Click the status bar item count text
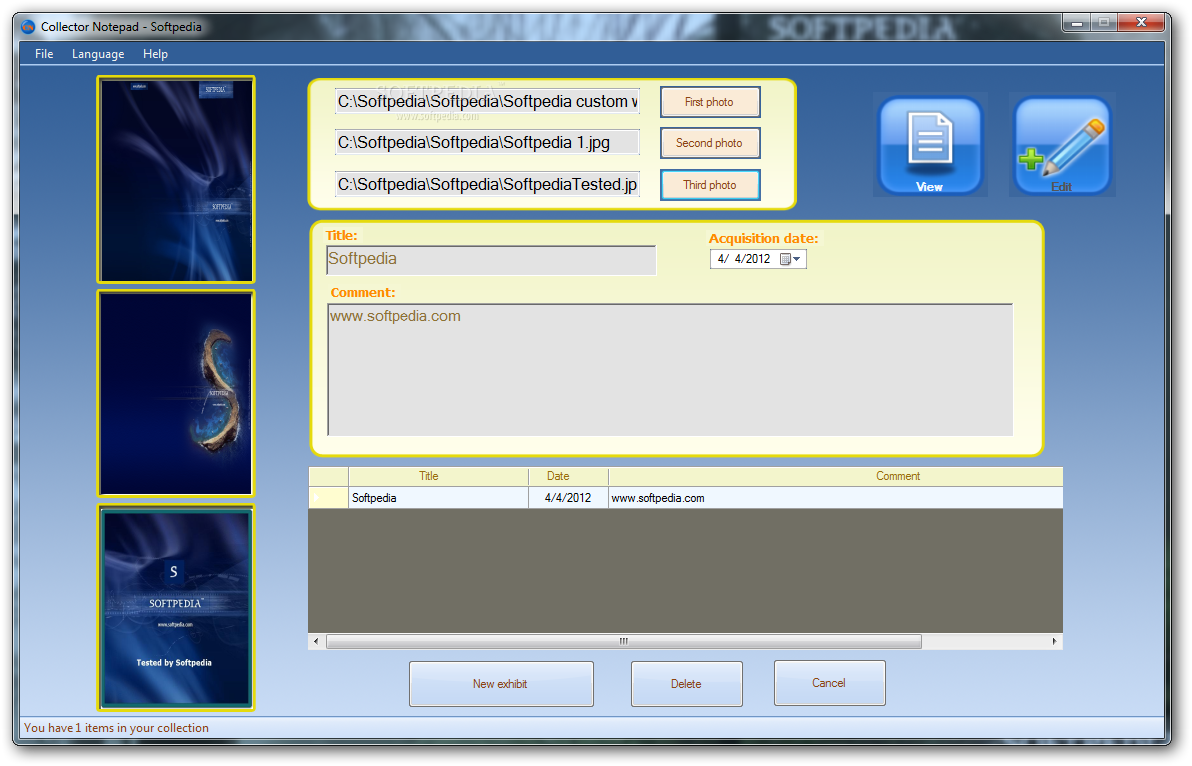The height and width of the screenshot is (766, 1192). [116, 728]
